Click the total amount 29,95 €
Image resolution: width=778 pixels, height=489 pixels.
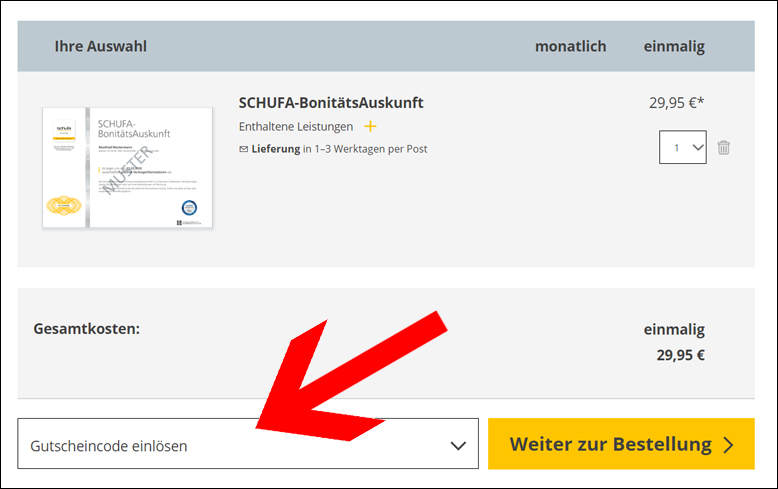pyautogui.click(x=680, y=355)
